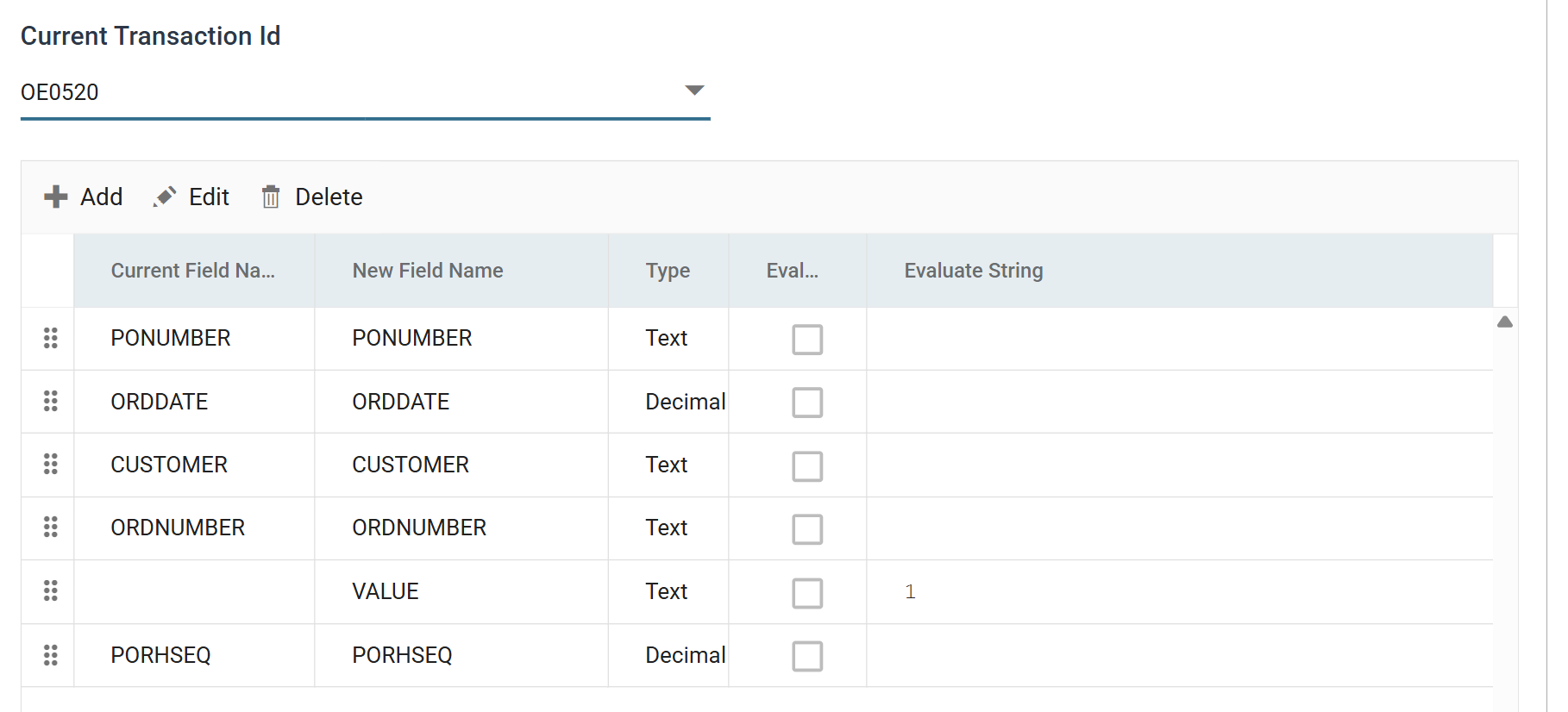
Task: Click the Text type cell for VALUE
Action: [x=668, y=591]
